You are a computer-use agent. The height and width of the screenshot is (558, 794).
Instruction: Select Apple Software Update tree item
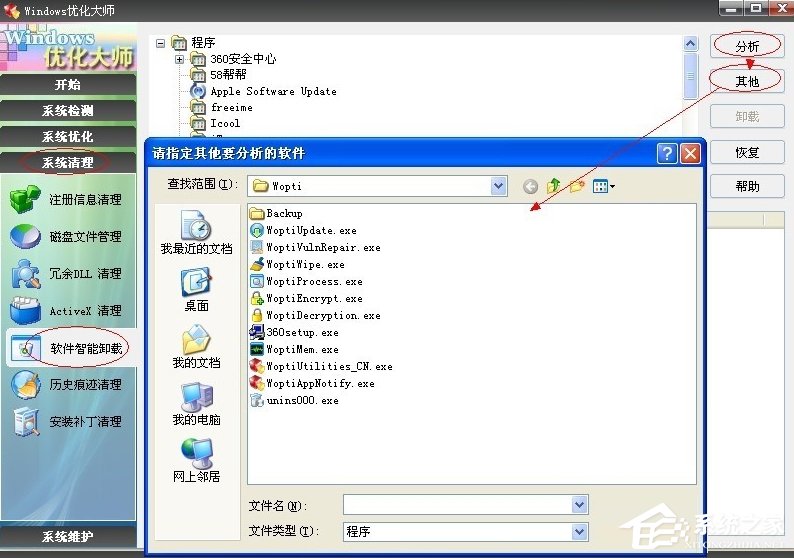[x=273, y=91]
